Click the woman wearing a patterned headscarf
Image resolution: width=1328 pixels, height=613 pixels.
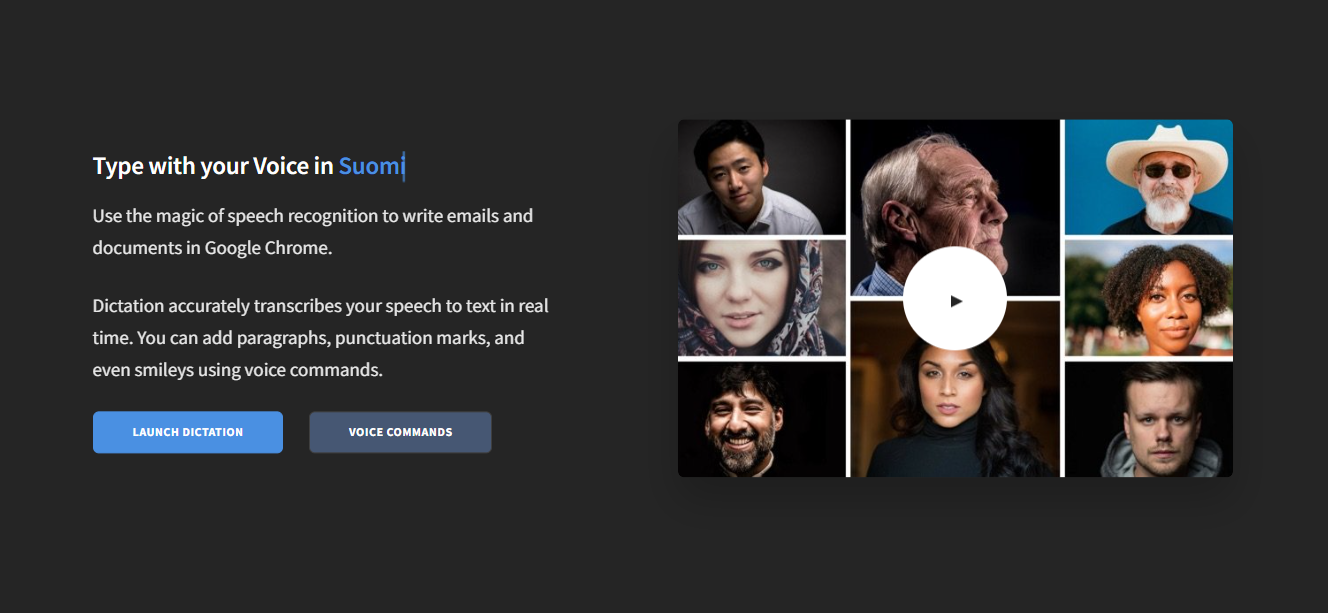point(762,298)
